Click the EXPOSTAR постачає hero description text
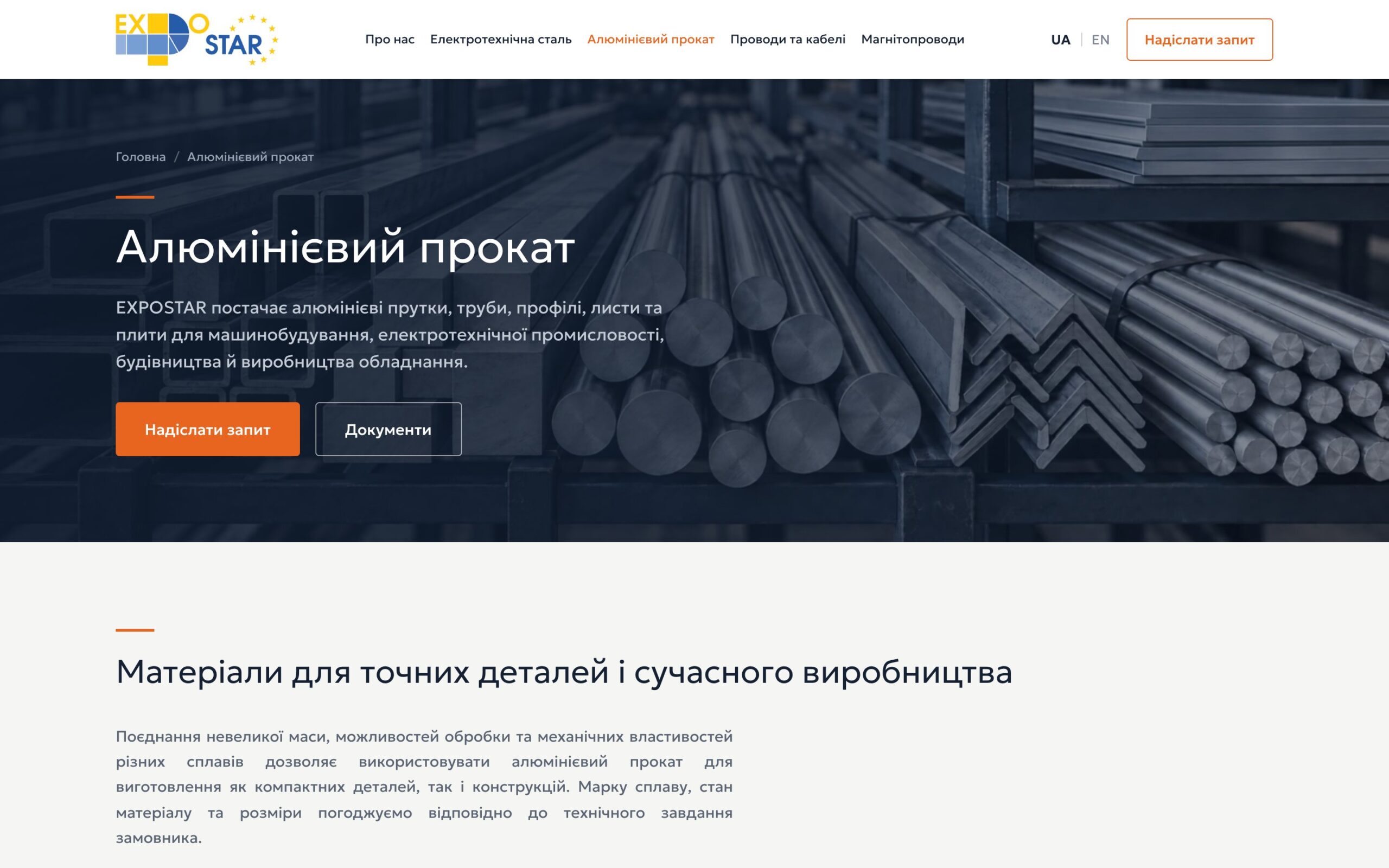Screen dimensions: 1389x868 390,335
